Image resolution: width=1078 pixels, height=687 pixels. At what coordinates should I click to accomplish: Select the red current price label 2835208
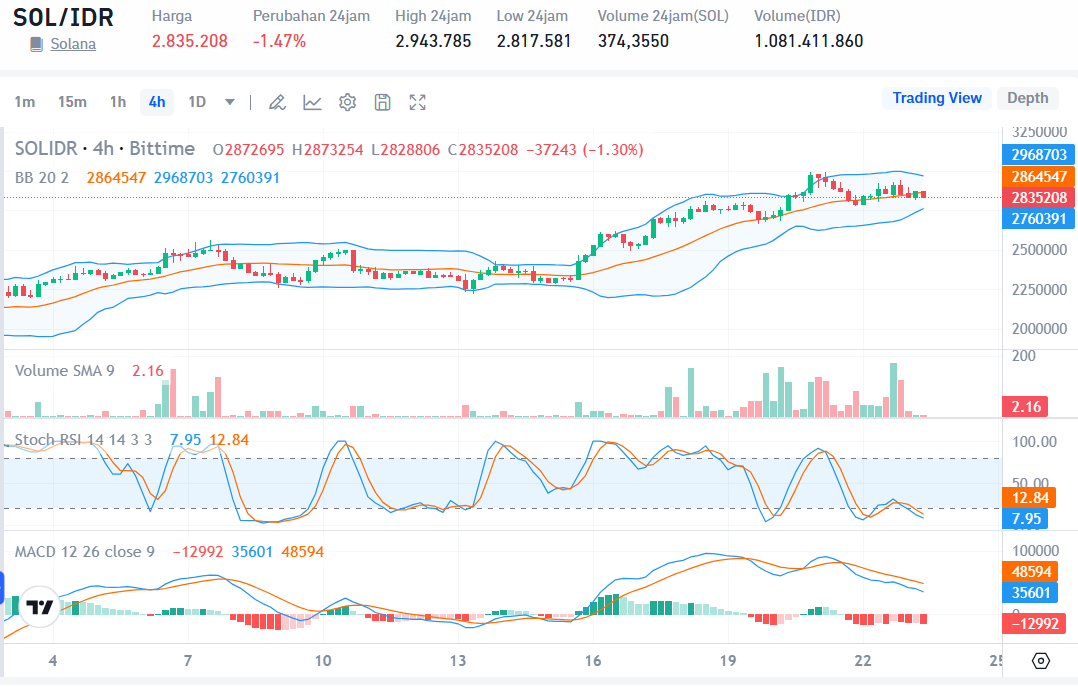(x=1037, y=198)
